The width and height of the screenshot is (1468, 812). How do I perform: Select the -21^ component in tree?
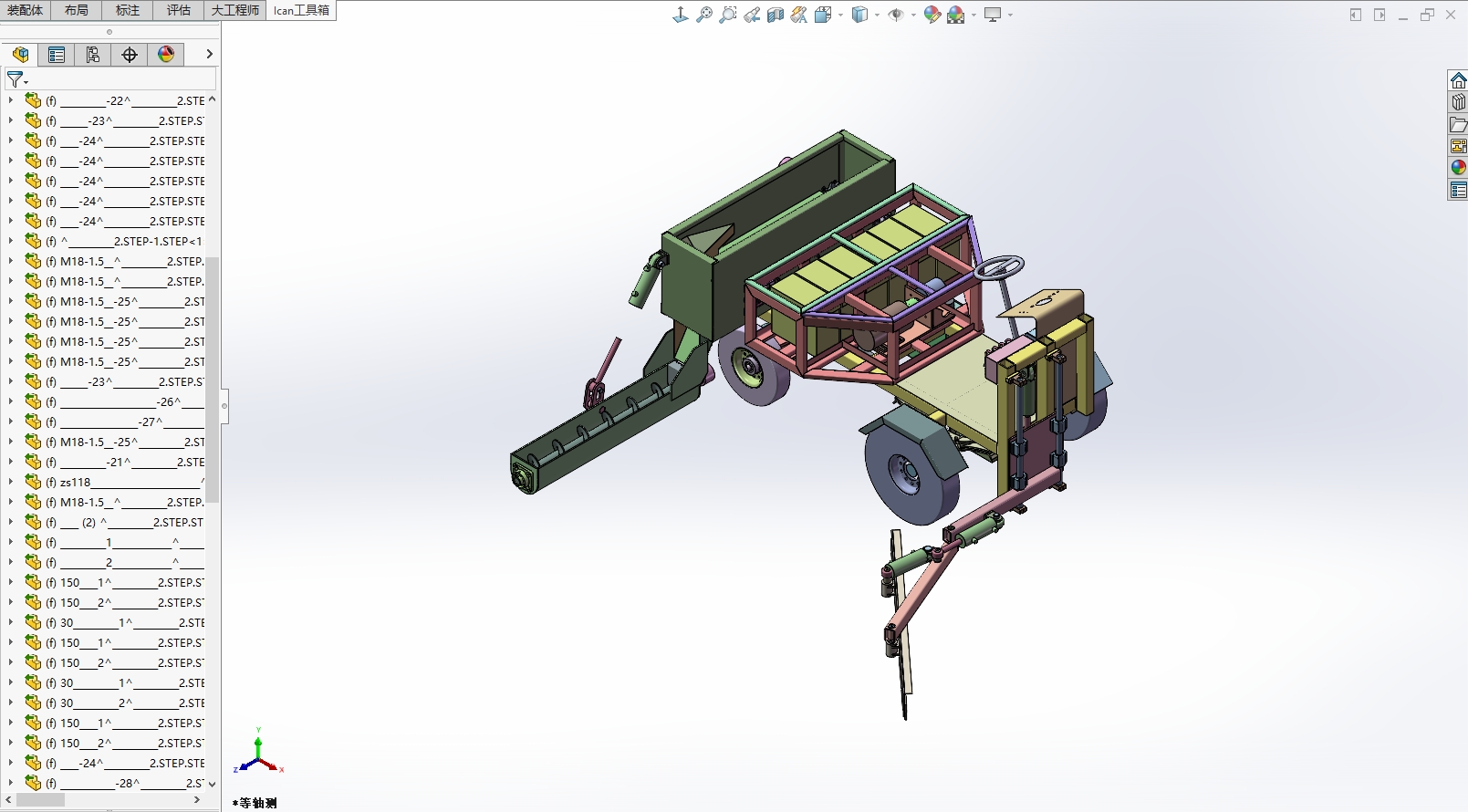pos(124,462)
